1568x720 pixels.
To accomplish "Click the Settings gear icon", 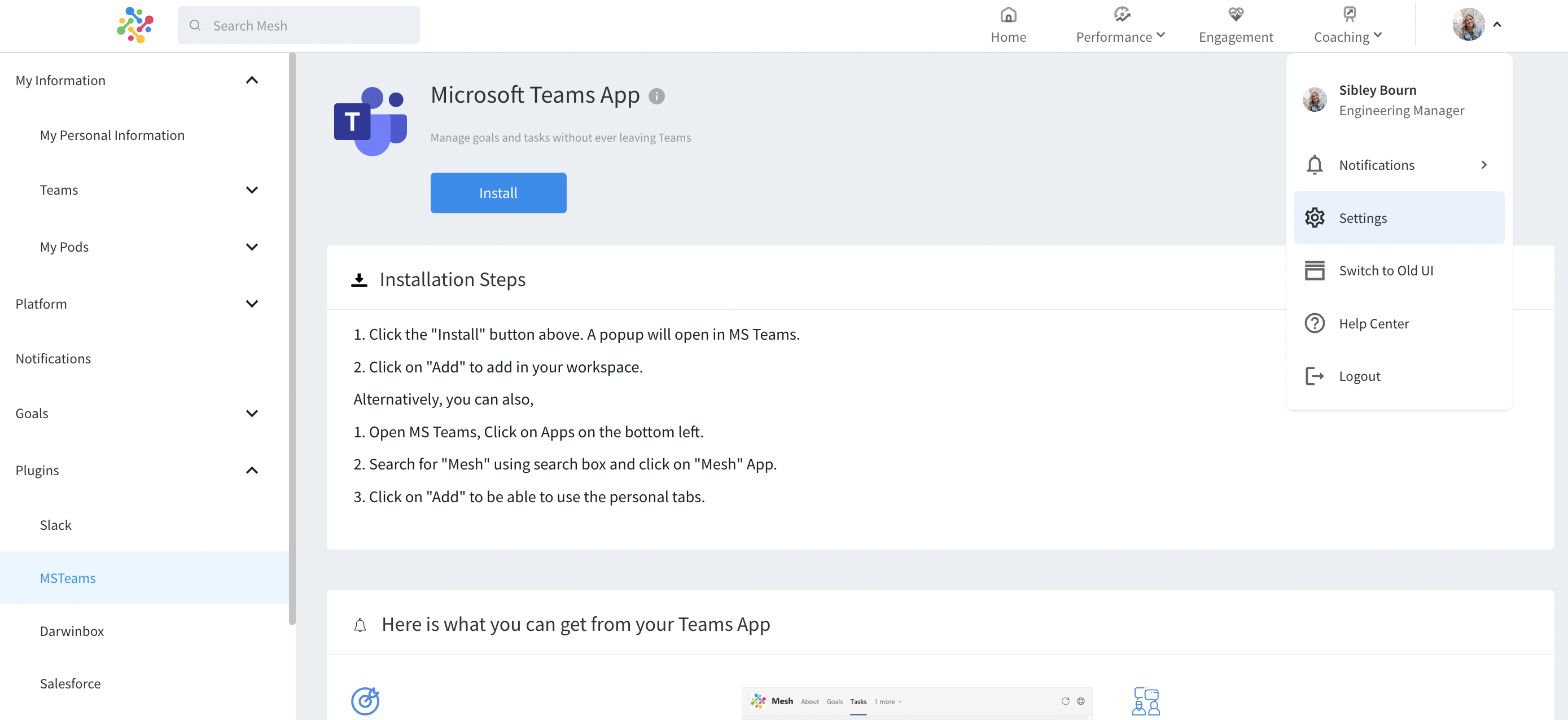I will coord(1314,218).
